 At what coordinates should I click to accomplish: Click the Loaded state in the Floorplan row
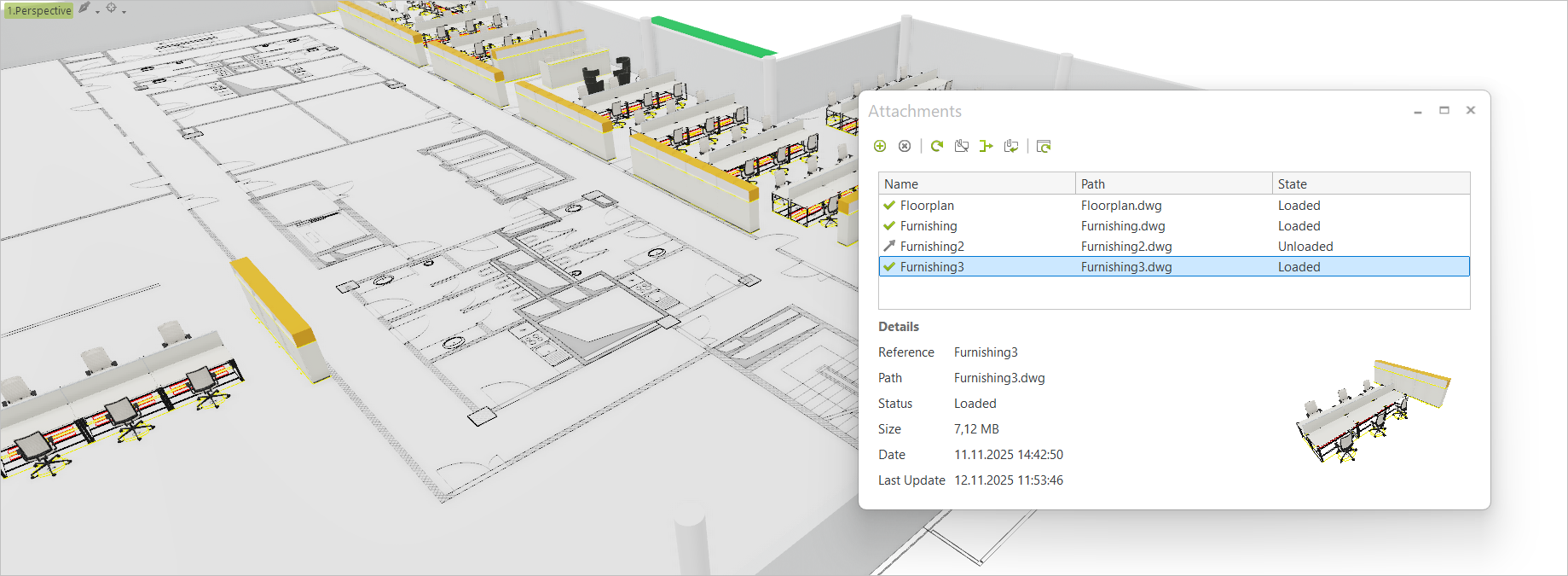click(1299, 206)
